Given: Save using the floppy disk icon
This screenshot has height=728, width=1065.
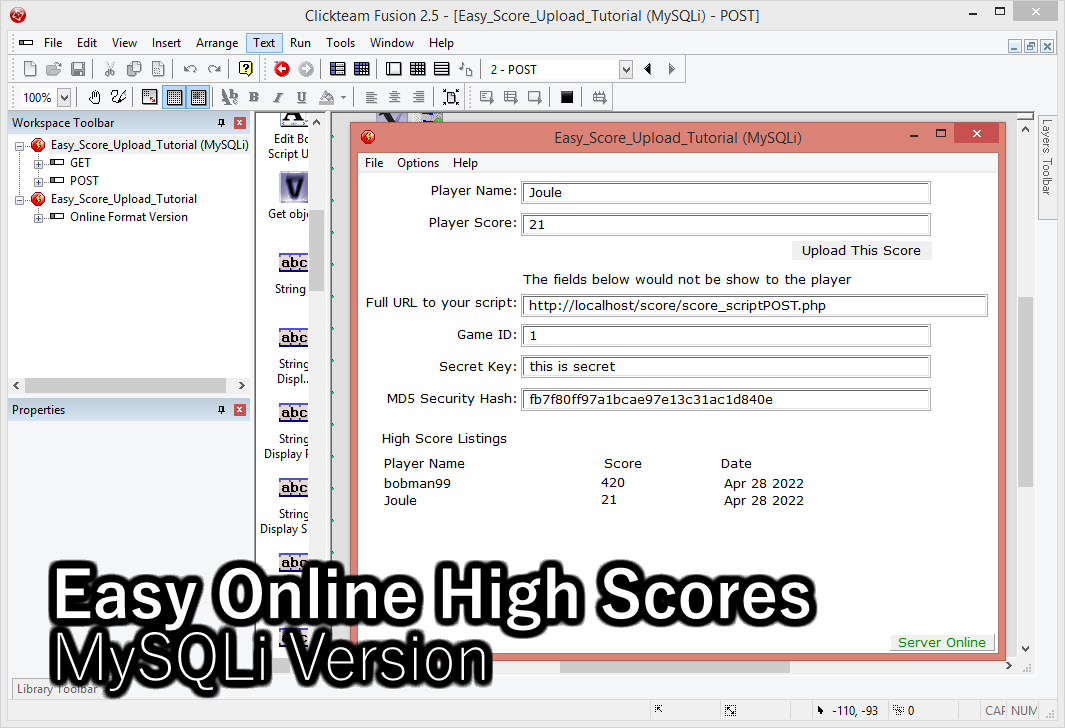Looking at the screenshot, I should pyautogui.click(x=78, y=69).
